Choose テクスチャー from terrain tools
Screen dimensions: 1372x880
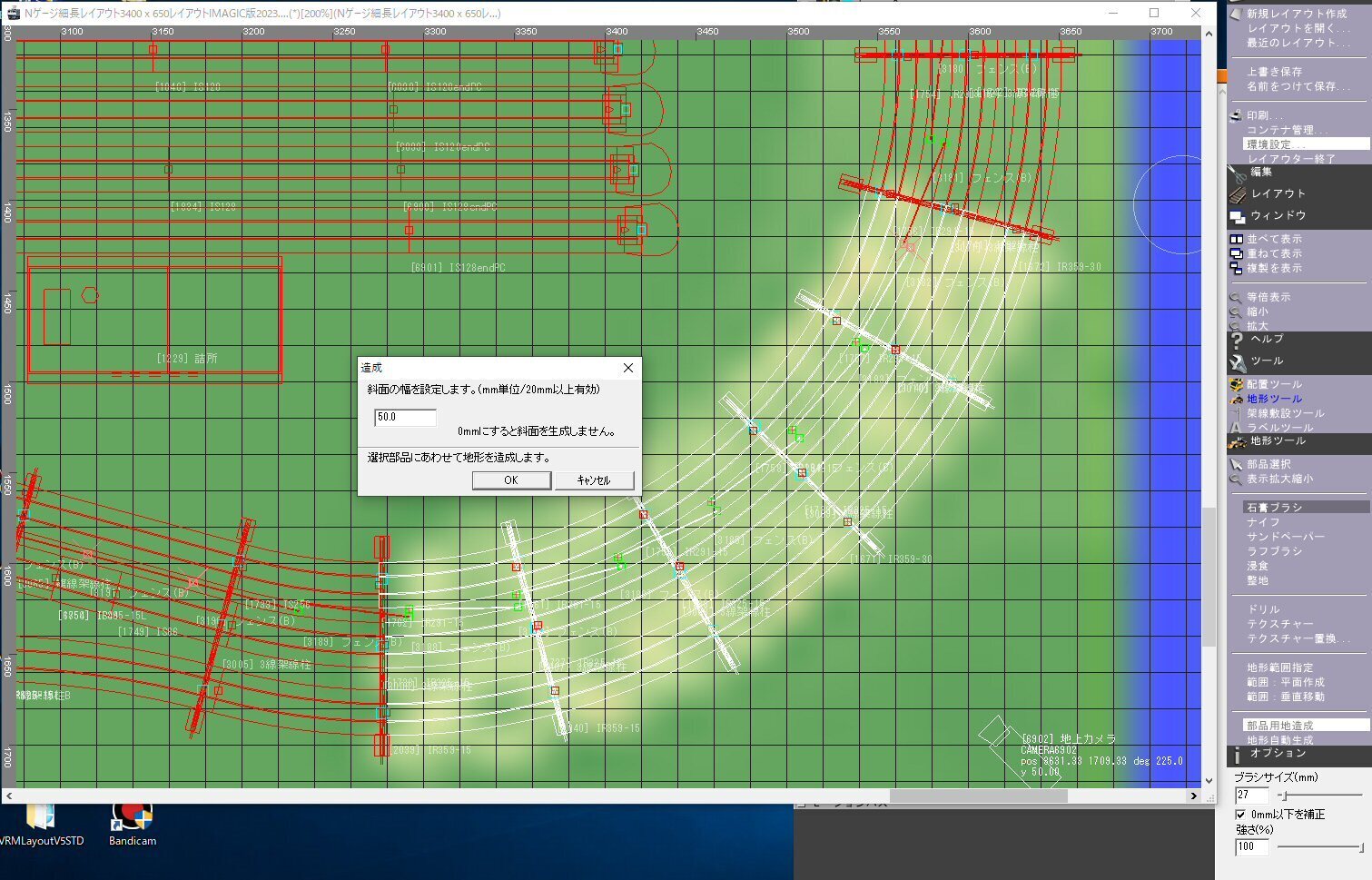click(x=1279, y=624)
